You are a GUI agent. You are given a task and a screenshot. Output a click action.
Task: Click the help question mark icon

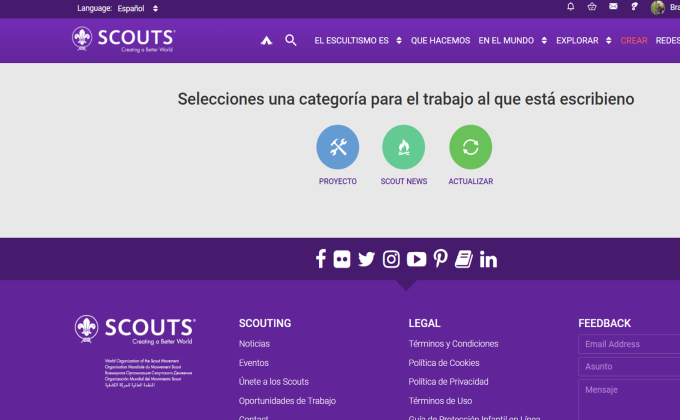pos(634,7)
